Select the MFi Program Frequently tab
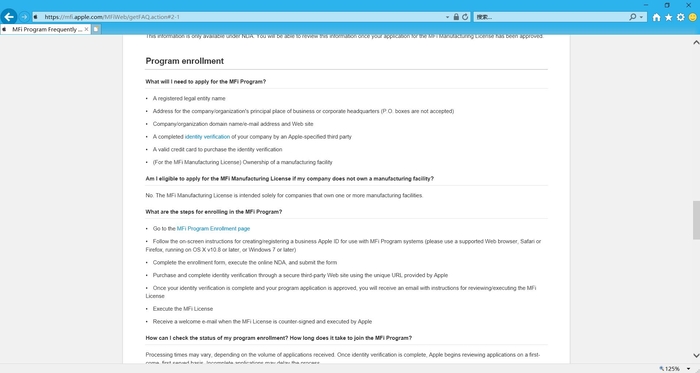Viewport: 700px width, 373px height. (43, 29)
